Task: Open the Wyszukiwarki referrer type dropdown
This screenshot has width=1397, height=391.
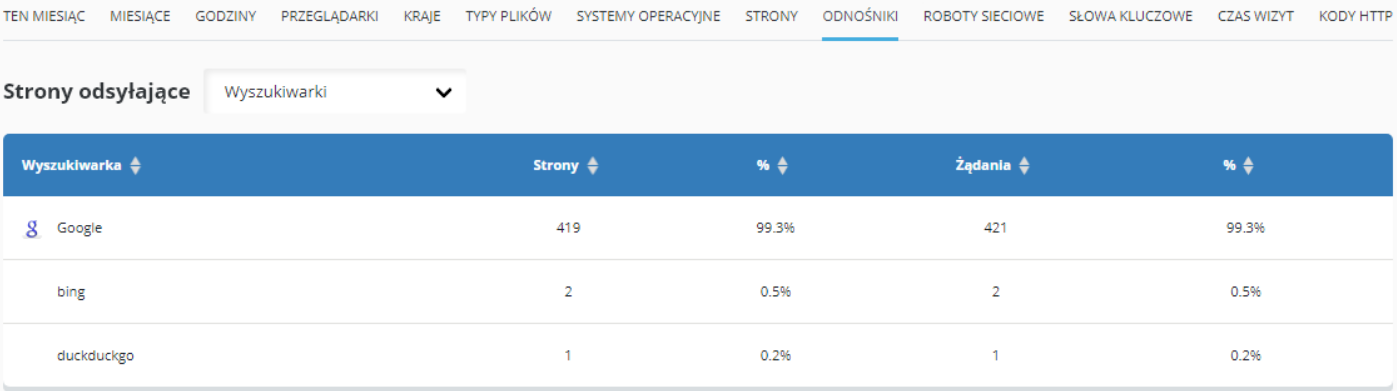Action: click(336, 92)
